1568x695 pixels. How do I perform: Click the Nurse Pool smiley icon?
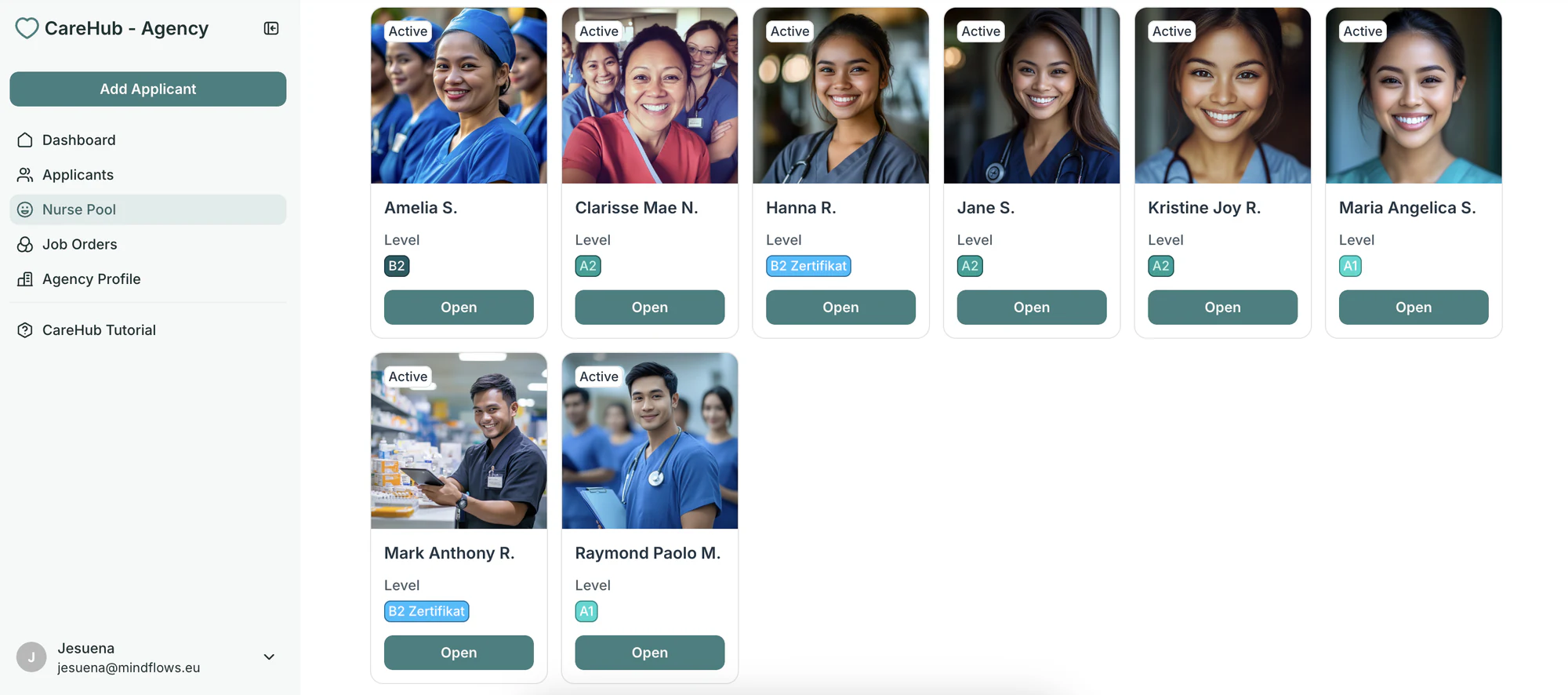pos(25,209)
